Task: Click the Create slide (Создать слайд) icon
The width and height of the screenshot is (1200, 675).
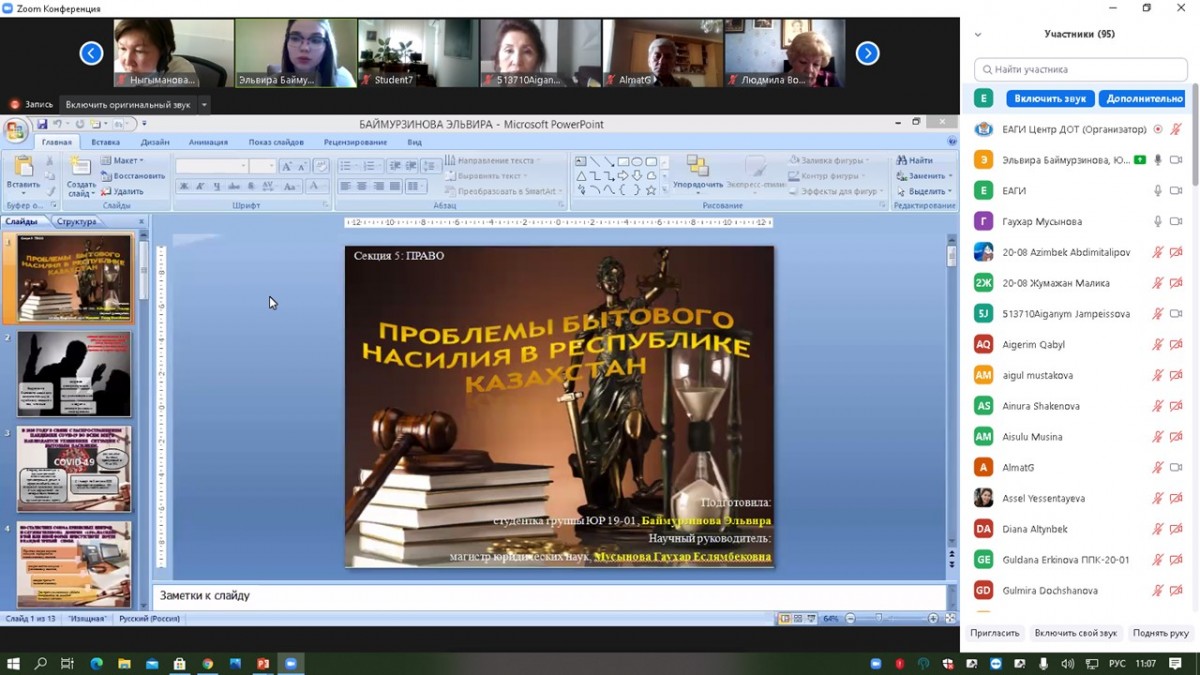Action: 81,171
